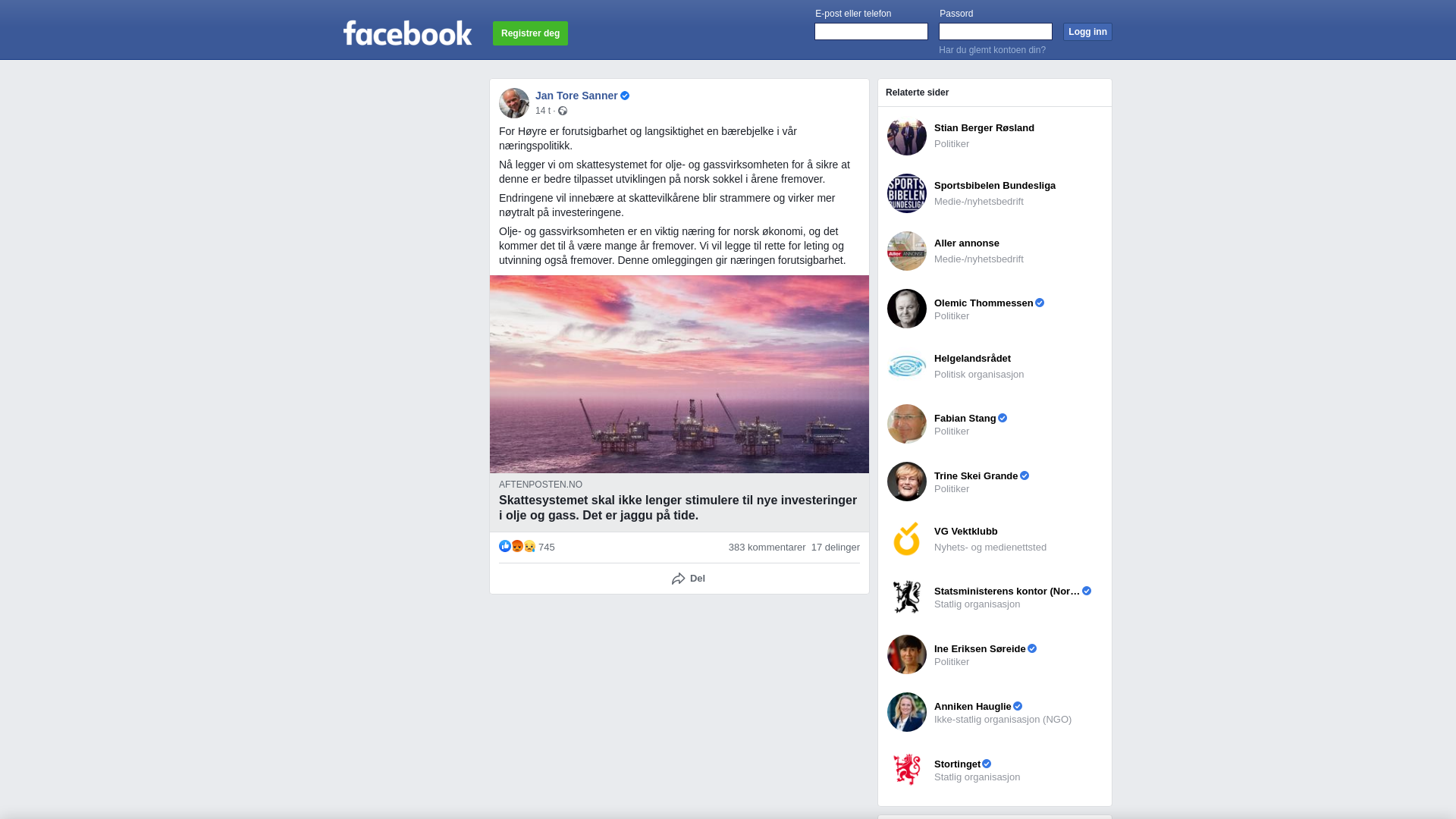This screenshot has height=819, width=1456.
Task: Open the 383 kommentarer link
Action: click(767, 548)
